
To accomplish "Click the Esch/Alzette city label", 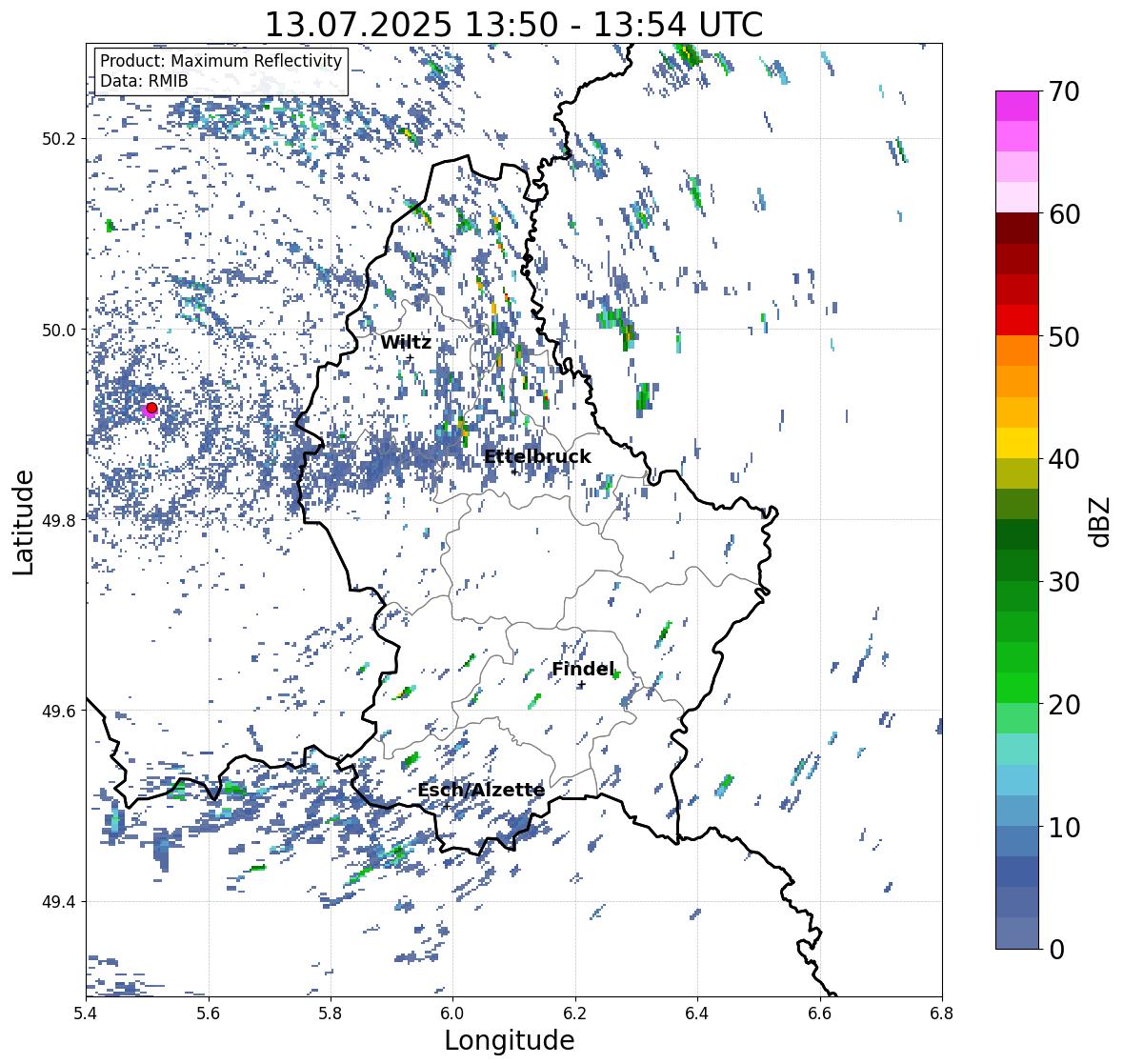I will pos(481,790).
